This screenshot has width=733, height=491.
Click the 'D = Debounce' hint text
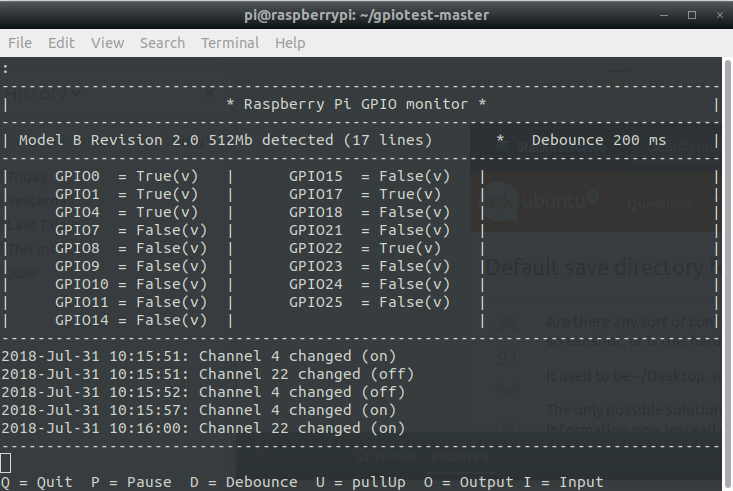tap(244, 482)
